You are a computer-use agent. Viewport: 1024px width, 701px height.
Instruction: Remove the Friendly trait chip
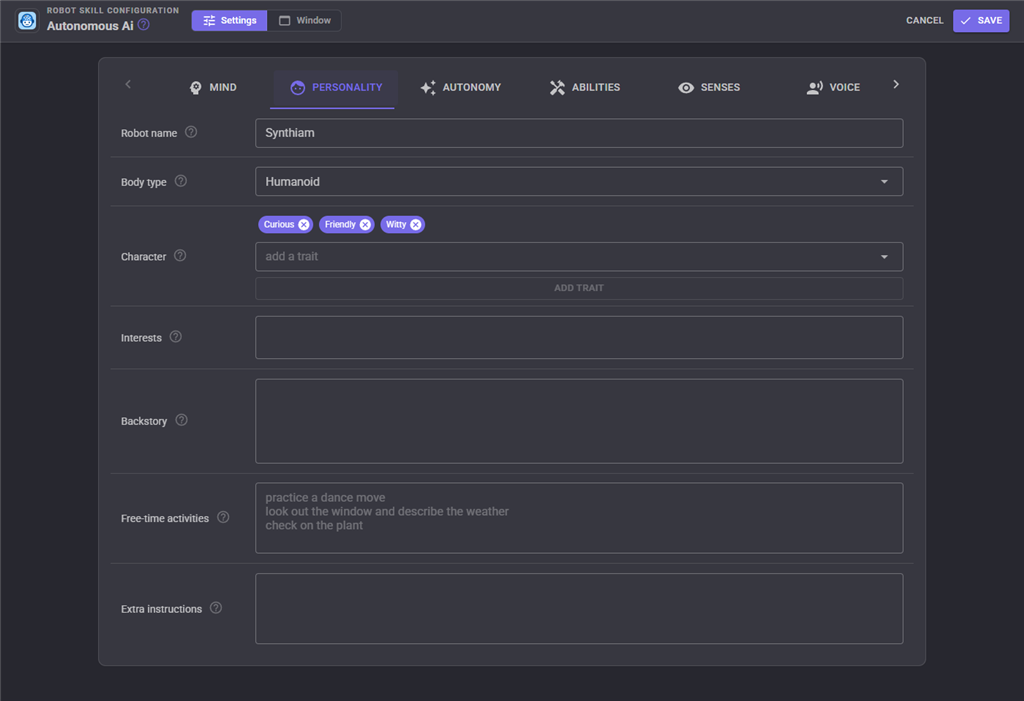tap(365, 225)
